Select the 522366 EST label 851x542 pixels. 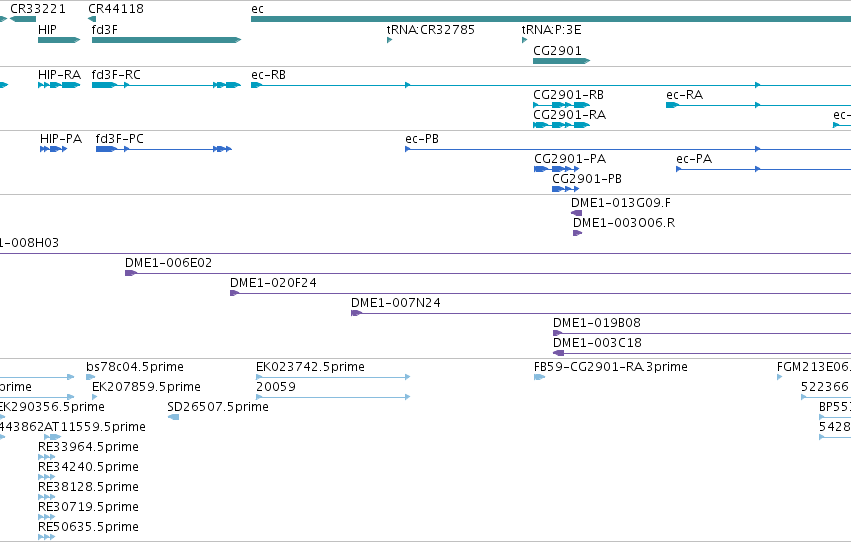825,387
